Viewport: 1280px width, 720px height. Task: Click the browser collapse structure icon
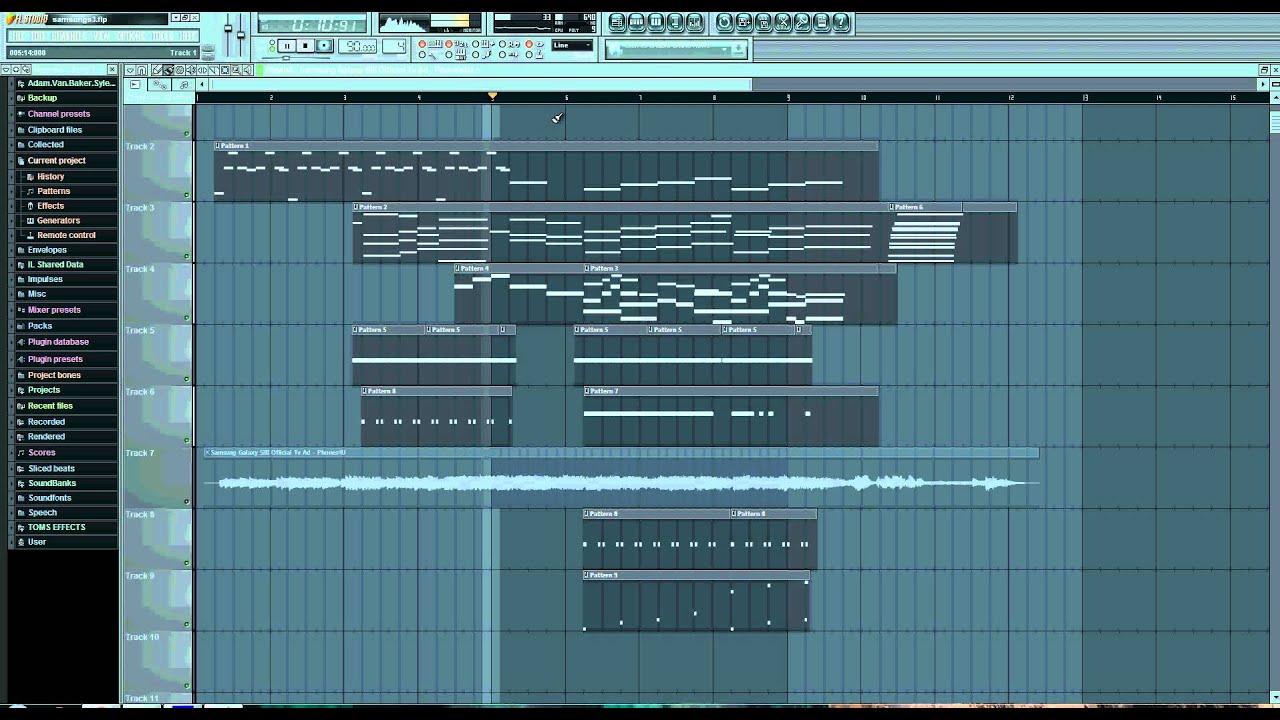pos(16,70)
